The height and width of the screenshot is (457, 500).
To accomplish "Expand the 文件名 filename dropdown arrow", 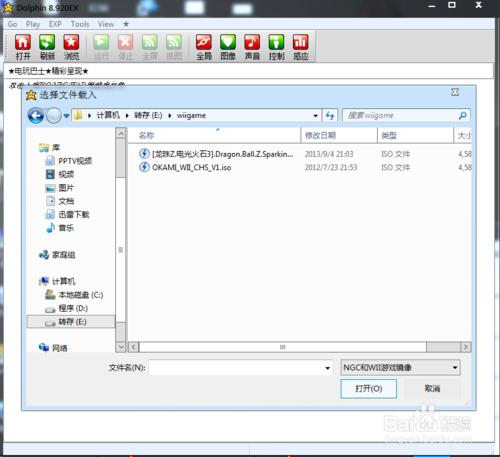I will tap(328, 368).
